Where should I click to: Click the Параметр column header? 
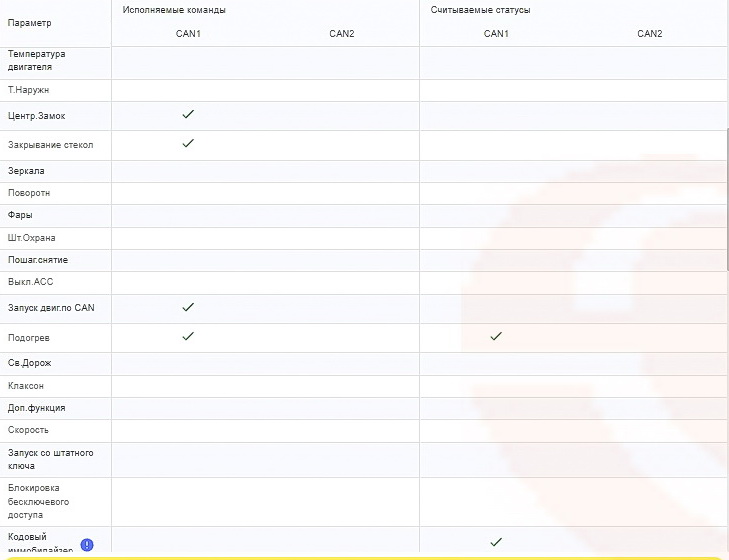[x=29, y=23]
